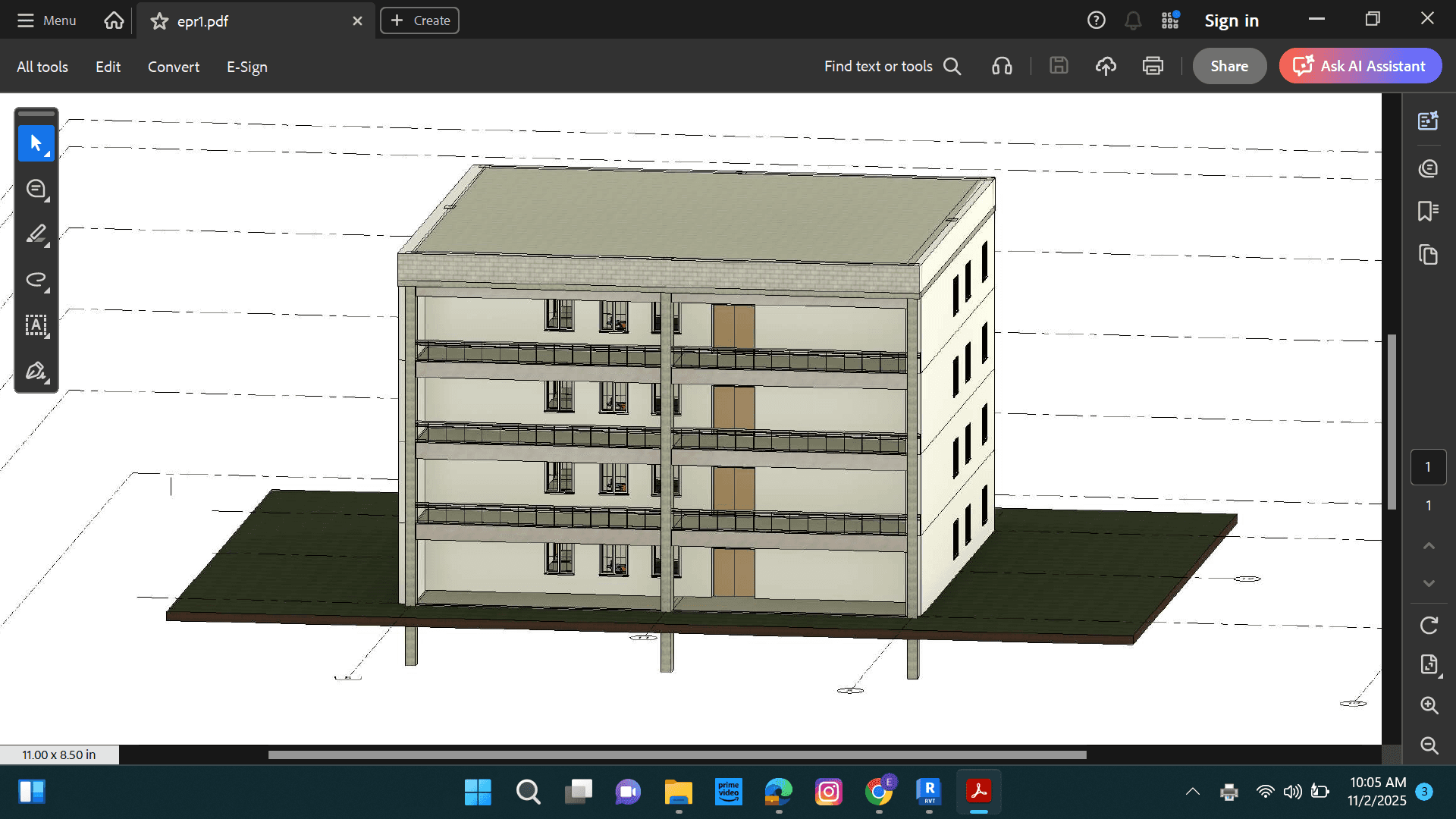This screenshot has height=819, width=1456.
Task: Choose the freehand draw loop tool
Action: point(36,280)
